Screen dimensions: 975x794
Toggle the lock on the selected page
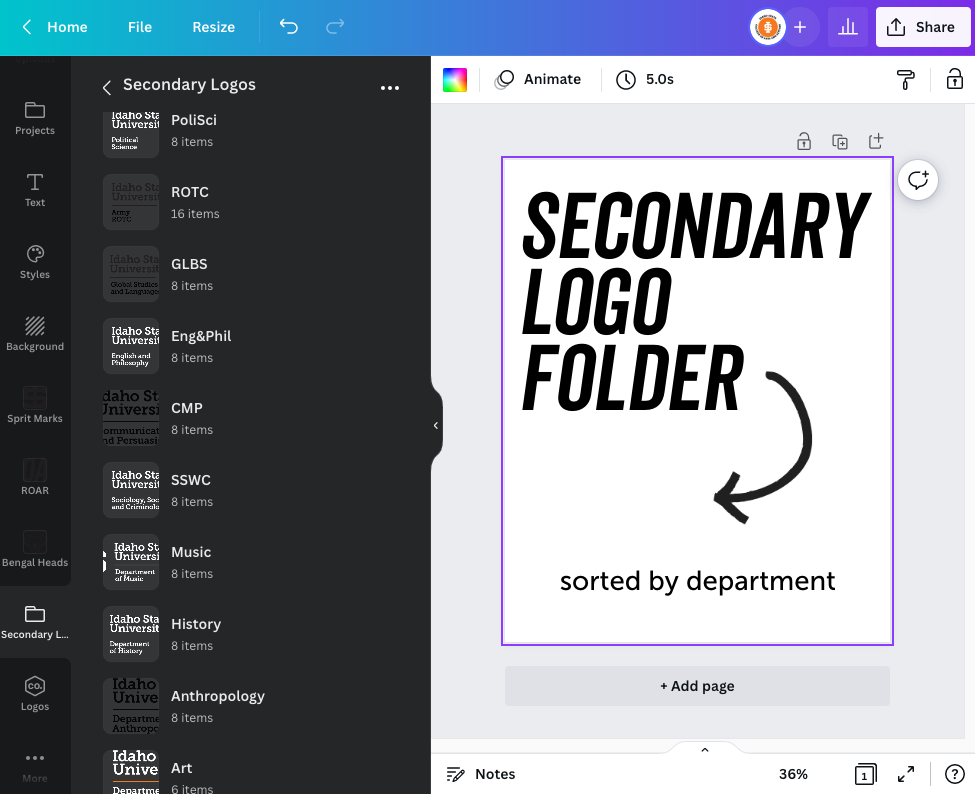click(x=804, y=141)
